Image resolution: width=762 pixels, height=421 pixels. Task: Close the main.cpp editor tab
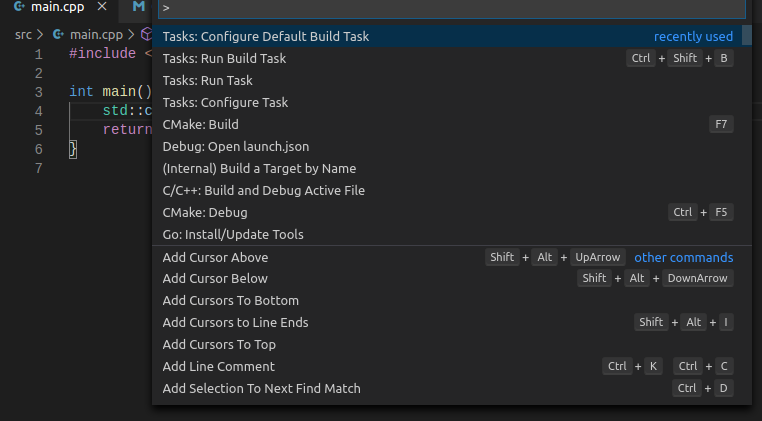(103, 7)
